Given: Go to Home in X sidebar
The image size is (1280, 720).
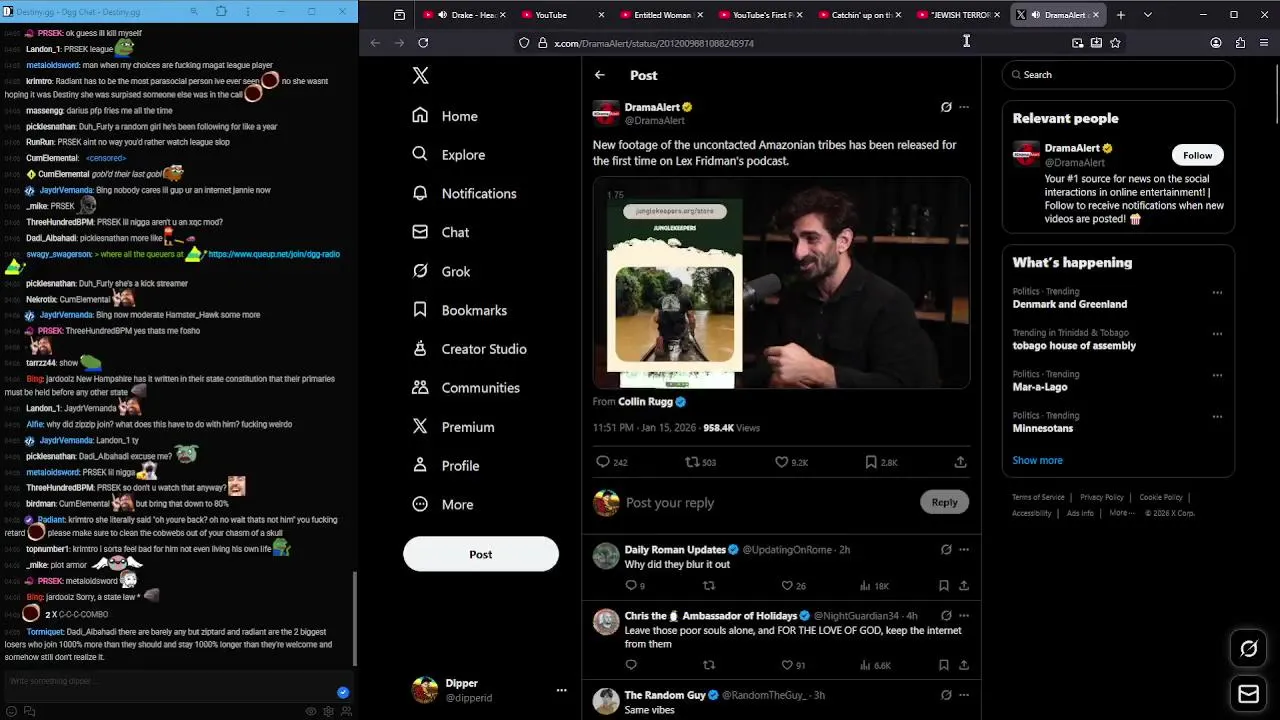Looking at the screenshot, I should click(x=445, y=116).
